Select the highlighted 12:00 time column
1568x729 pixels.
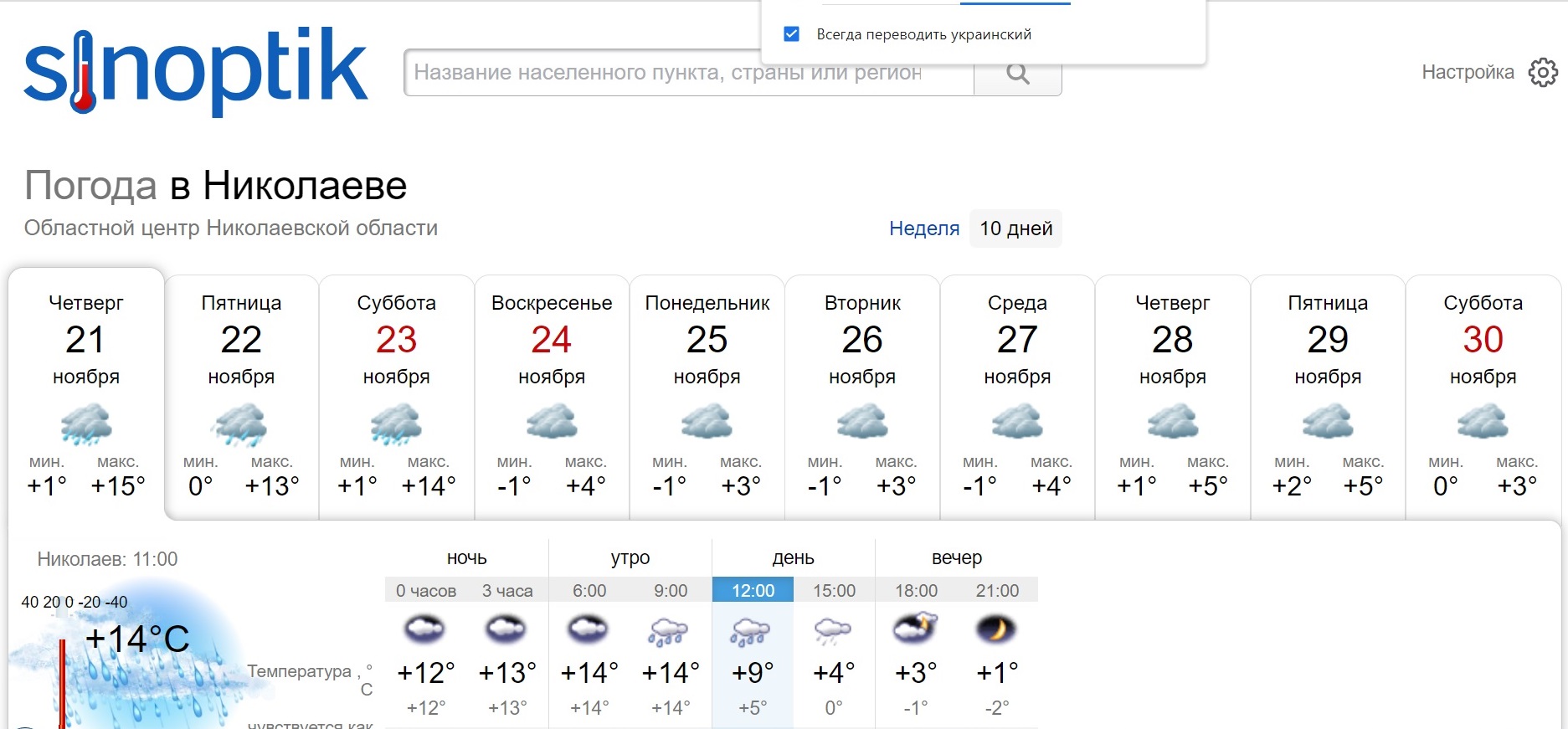tap(753, 591)
